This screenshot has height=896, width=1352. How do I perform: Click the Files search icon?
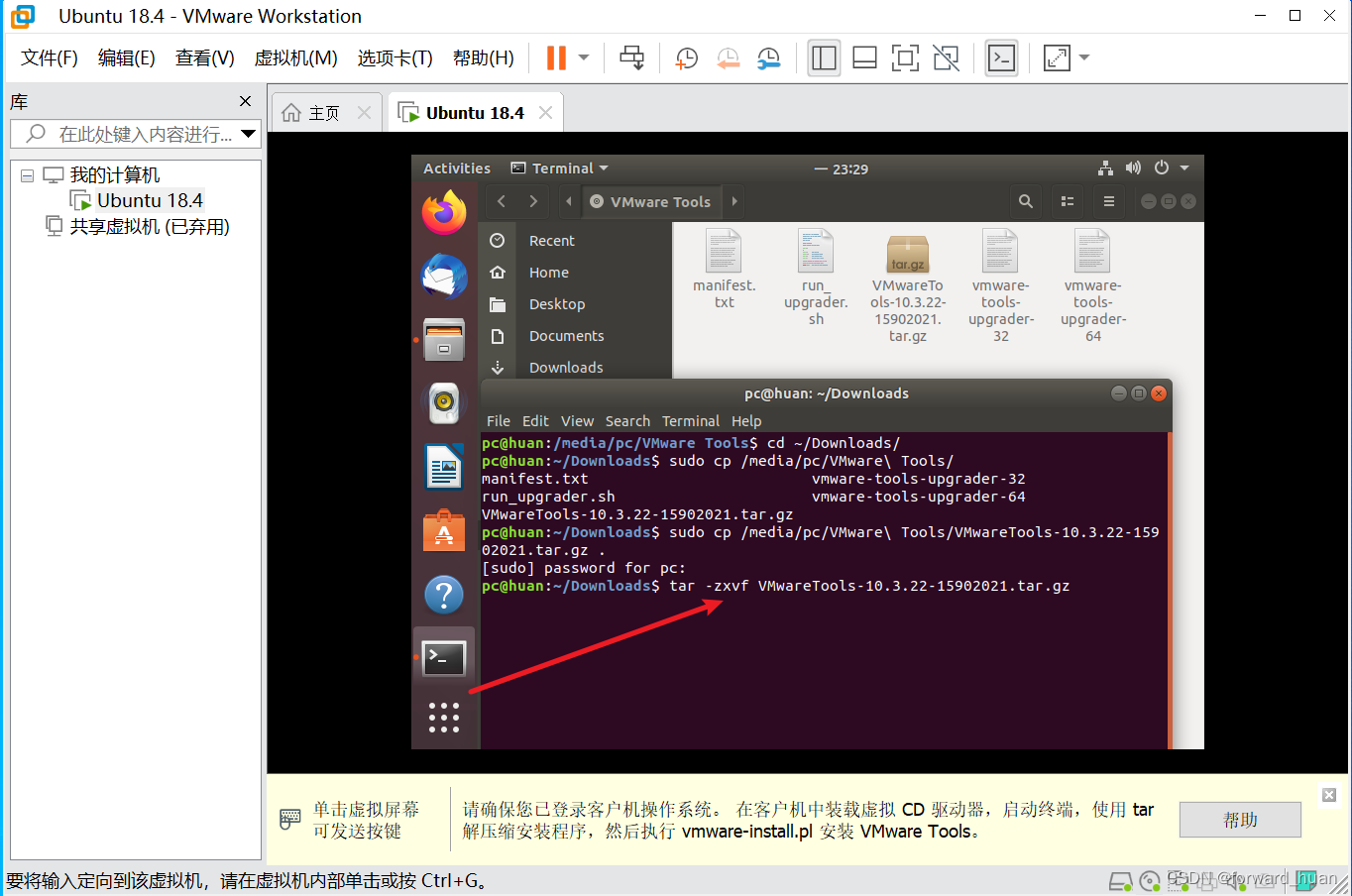[x=1026, y=201]
